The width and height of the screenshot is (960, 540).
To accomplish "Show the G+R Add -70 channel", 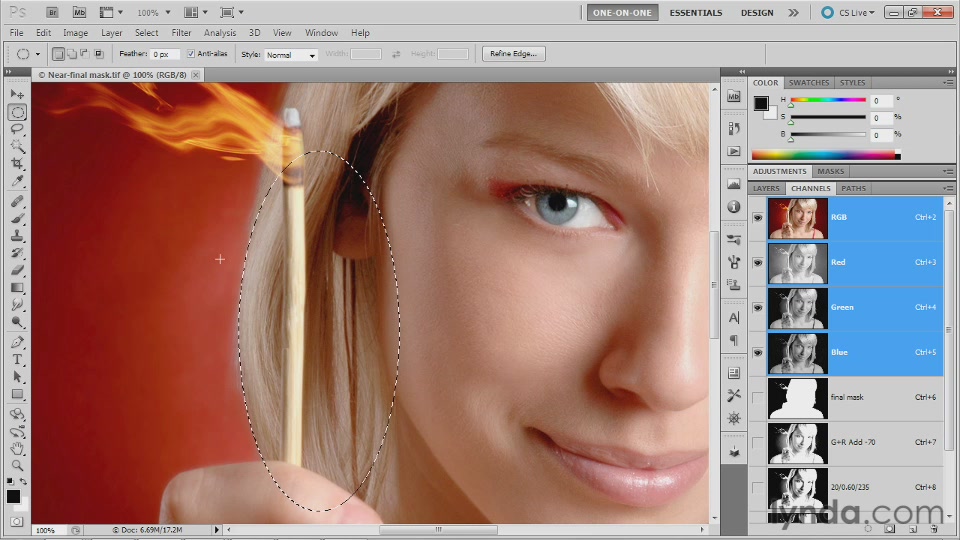I will (x=757, y=442).
